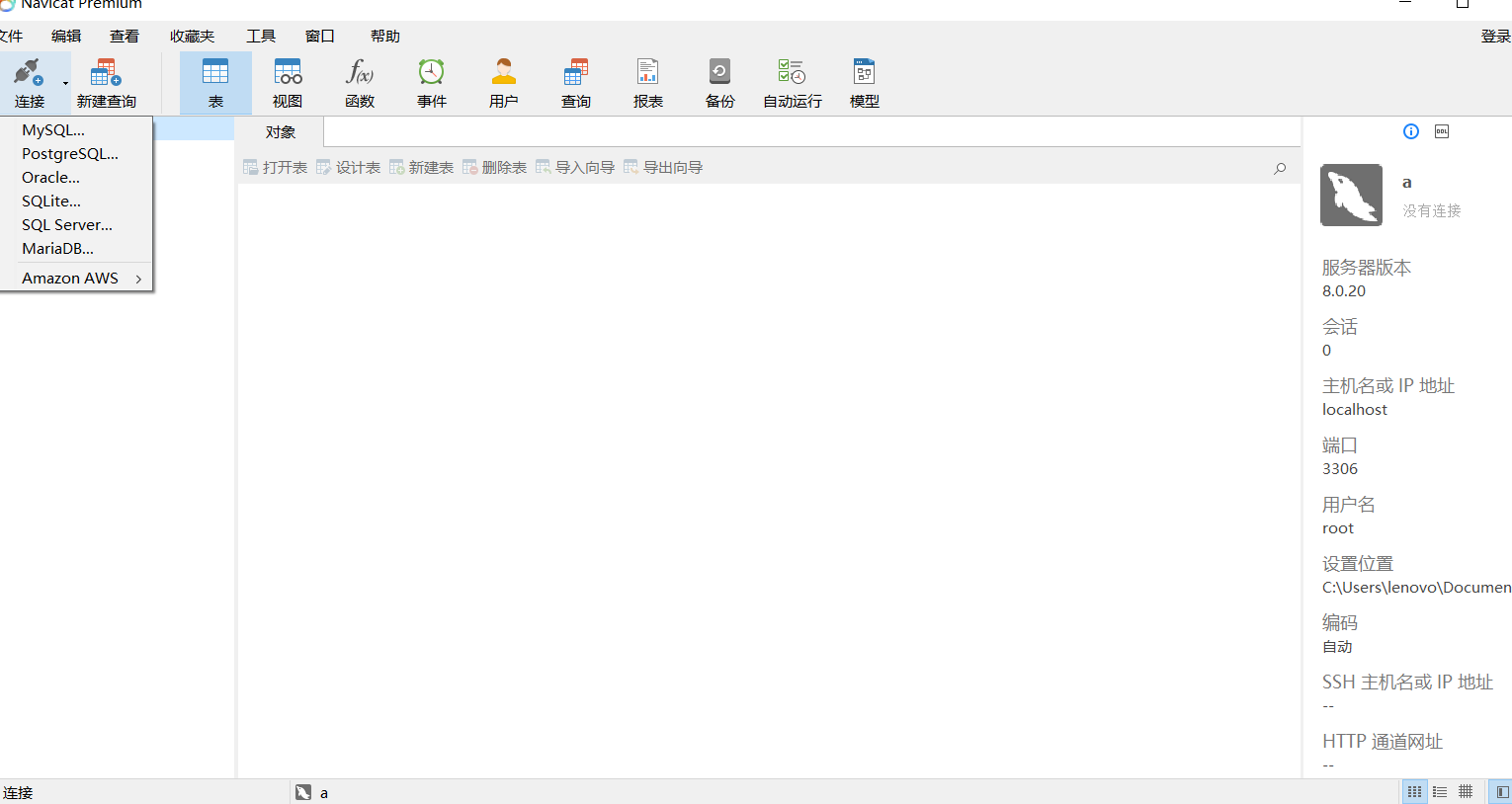1512x804 pixels.
Task: Open the 编辑 (Edit) menu
Action: (x=66, y=37)
